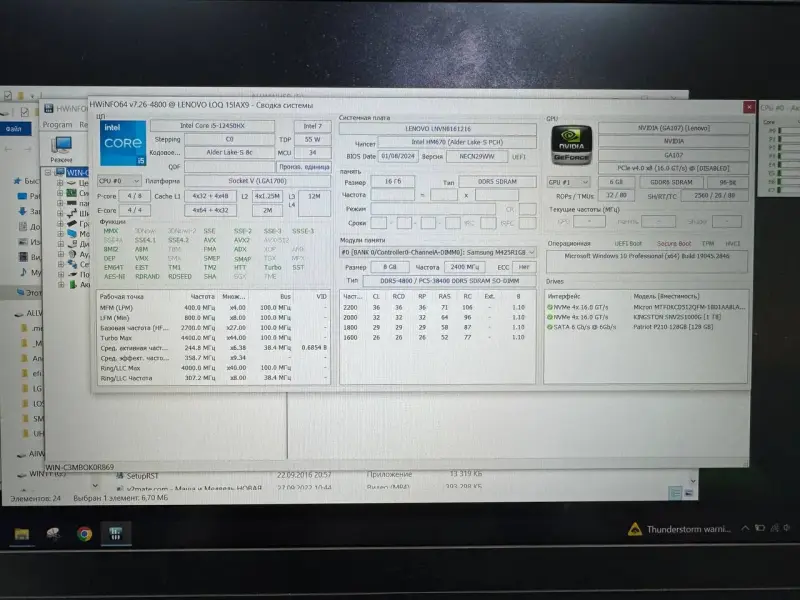
Task: Click the 1600 row in the memory timings table
Action: click(x=437, y=338)
